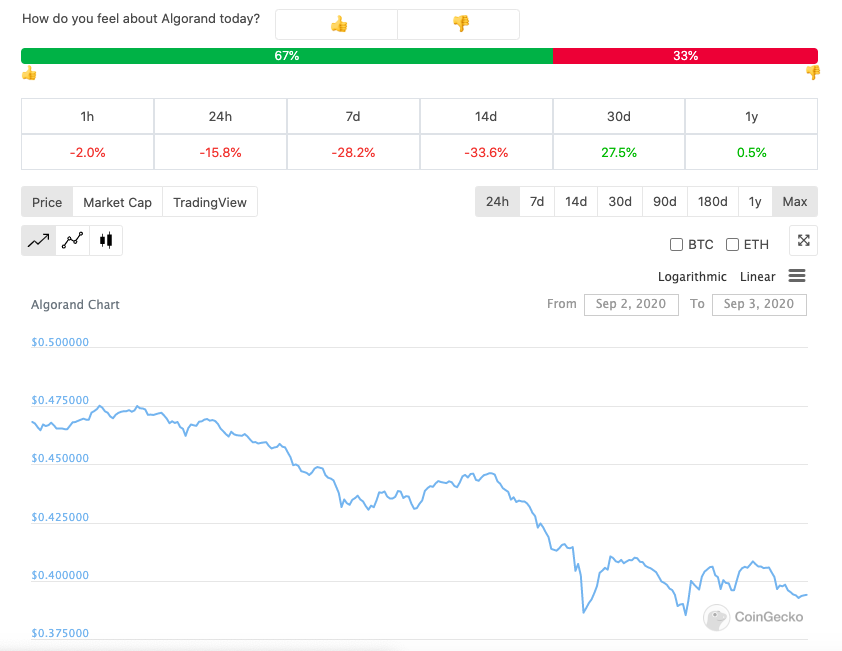
Task: Click the -28.2% 7d change value
Action: [x=353, y=153]
